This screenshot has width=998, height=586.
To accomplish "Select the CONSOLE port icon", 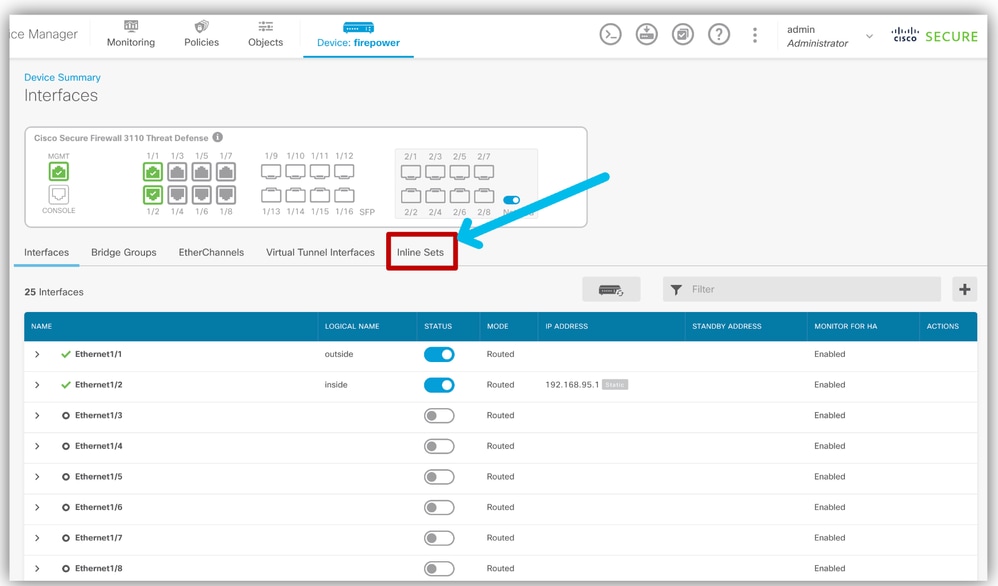I will pyautogui.click(x=59, y=194).
